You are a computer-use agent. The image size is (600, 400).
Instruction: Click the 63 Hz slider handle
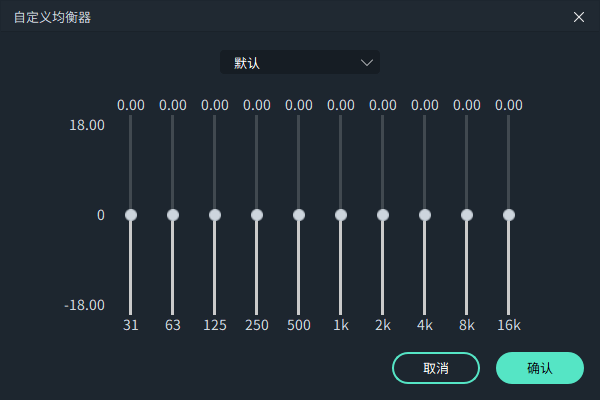(173, 215)
